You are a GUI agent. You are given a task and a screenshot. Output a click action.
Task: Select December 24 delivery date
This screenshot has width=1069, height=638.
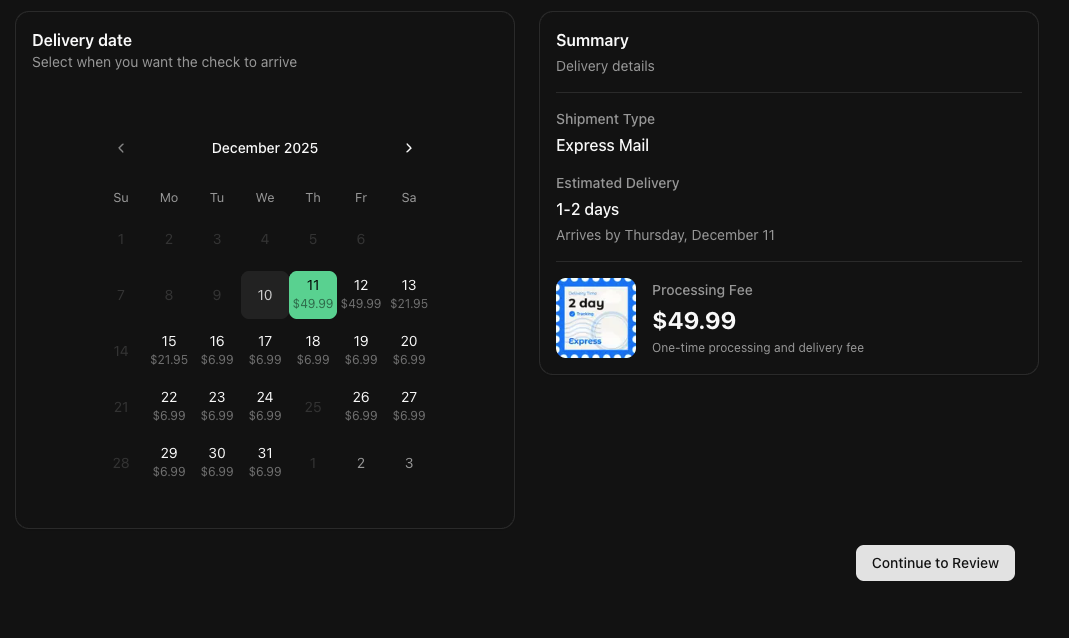(265, 405)
